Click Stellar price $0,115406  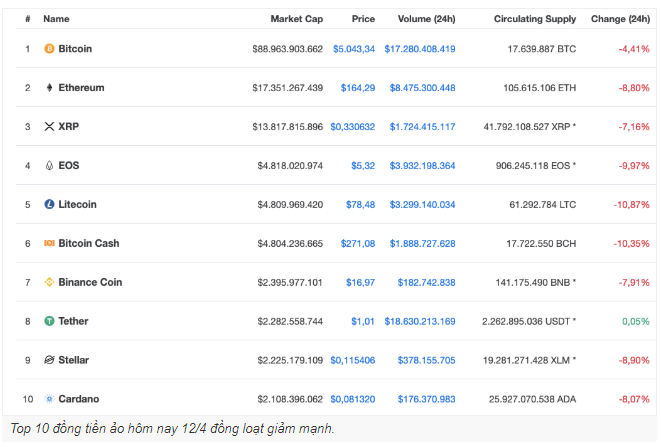coord(352,360)
